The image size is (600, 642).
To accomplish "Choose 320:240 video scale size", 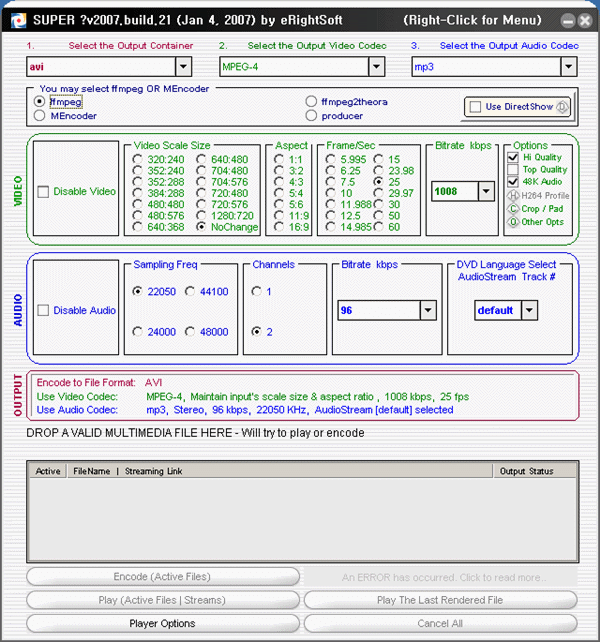I will [137, 159].
